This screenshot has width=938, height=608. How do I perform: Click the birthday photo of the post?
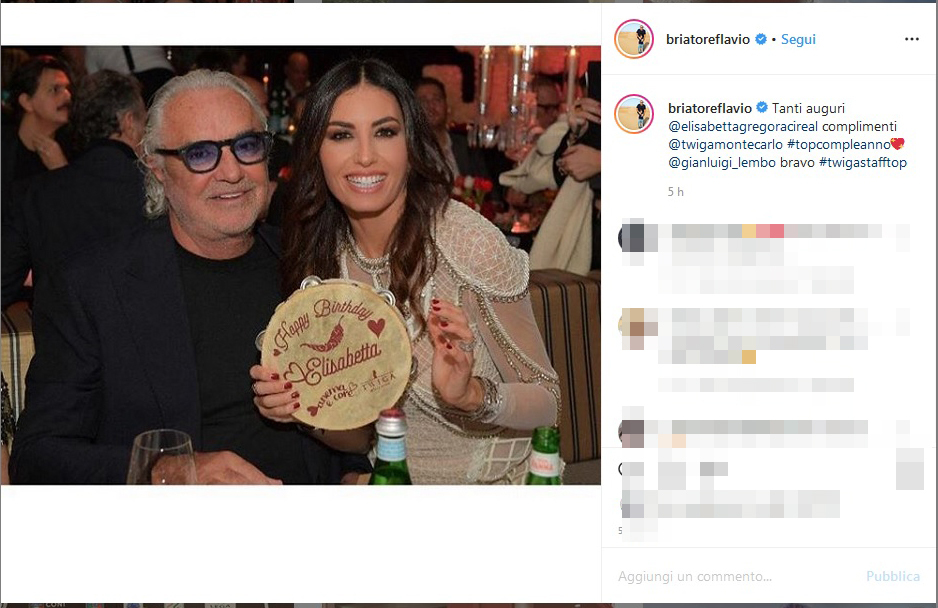(x=301, y=265)
